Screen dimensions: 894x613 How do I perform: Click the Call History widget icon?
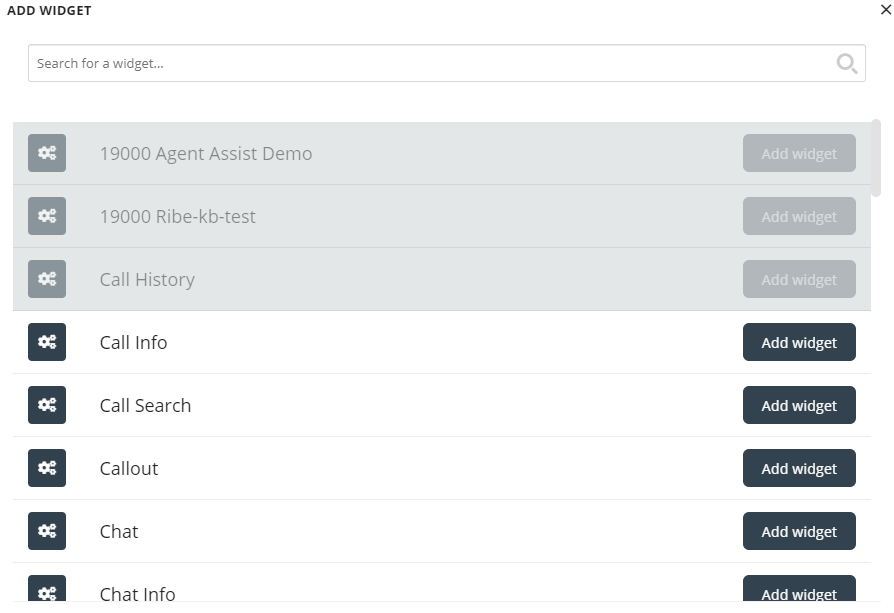tap(47, 279)
